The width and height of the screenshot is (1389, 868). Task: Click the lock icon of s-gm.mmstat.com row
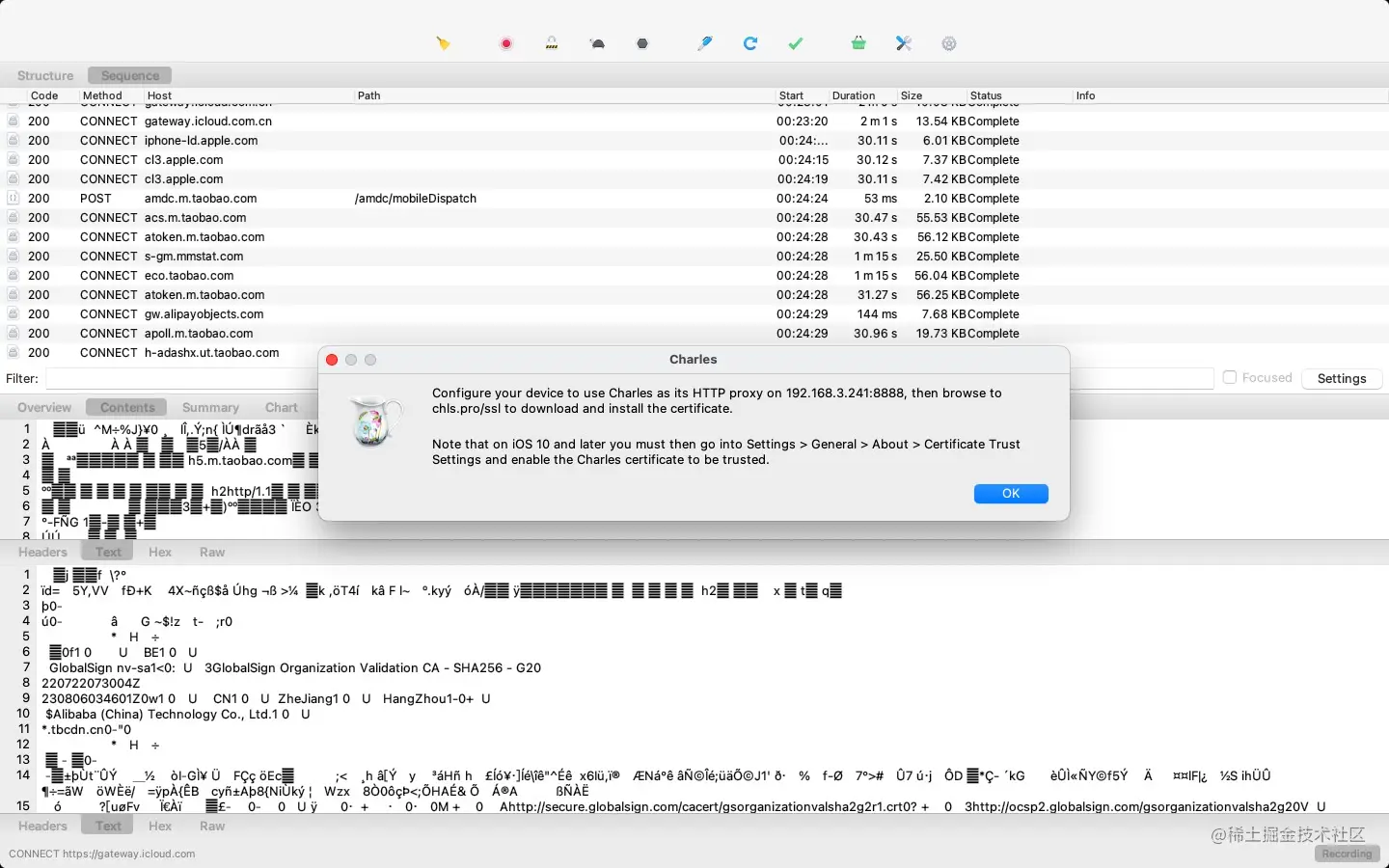pos(14,257)
